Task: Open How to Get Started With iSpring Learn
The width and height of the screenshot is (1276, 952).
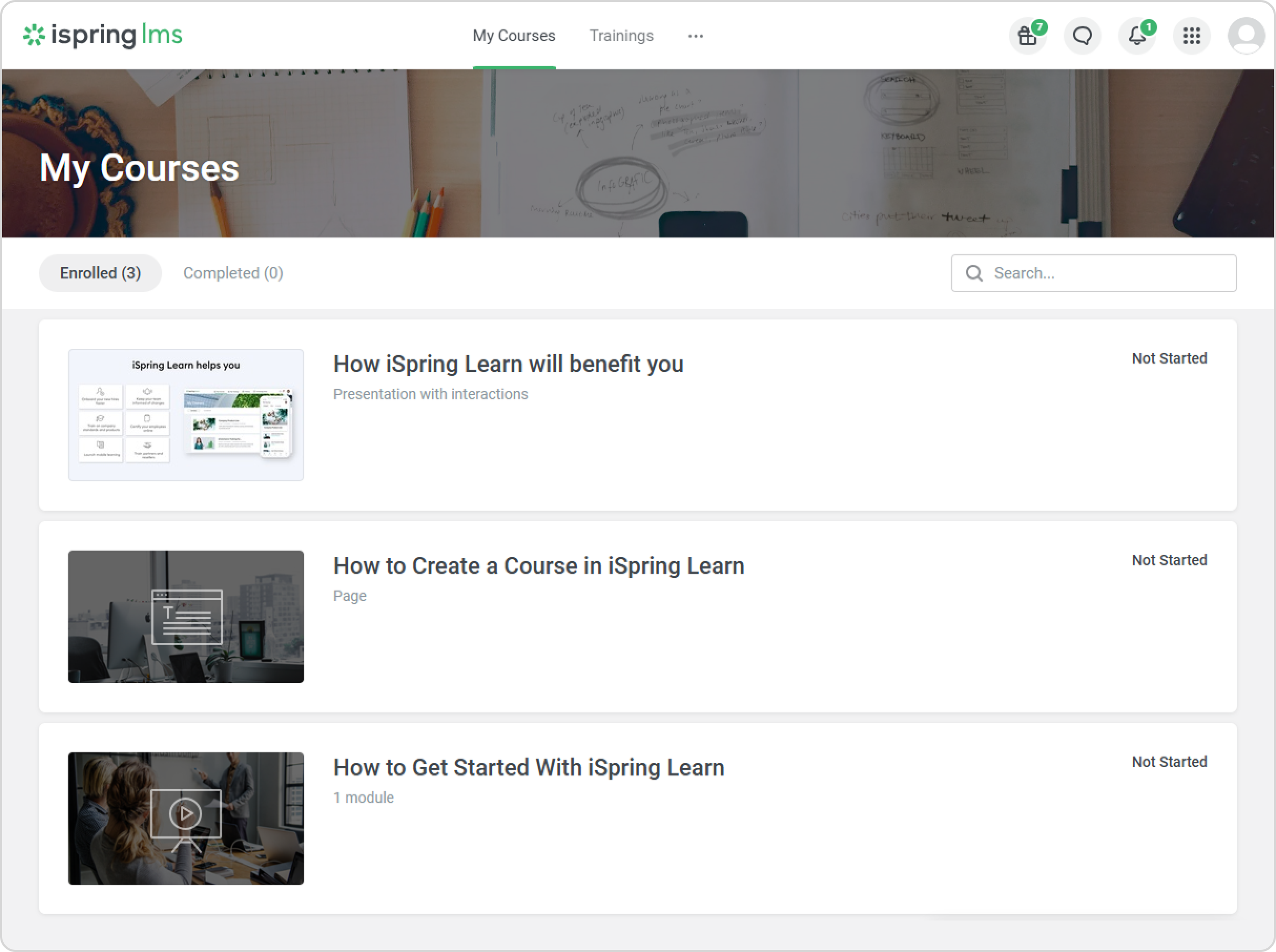Action: [x=529, y=768]
